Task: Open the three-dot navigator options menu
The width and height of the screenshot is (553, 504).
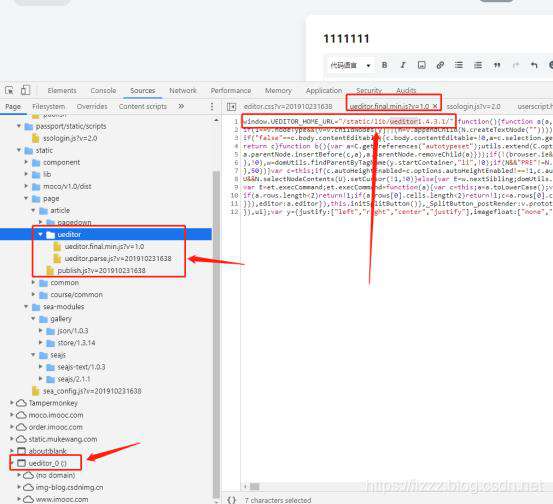Action: point(212,107)
